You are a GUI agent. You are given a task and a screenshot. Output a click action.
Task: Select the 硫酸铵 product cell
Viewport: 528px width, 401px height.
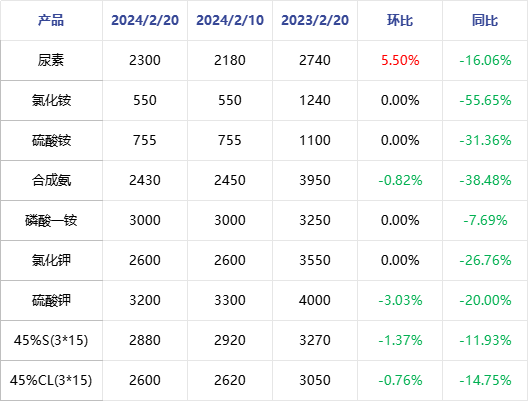coord(51,140)
